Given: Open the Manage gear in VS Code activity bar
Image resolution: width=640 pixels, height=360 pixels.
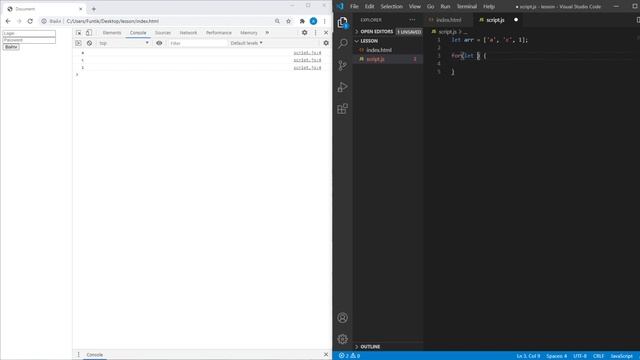Looking at the screenshot, I should pos(343,339).
